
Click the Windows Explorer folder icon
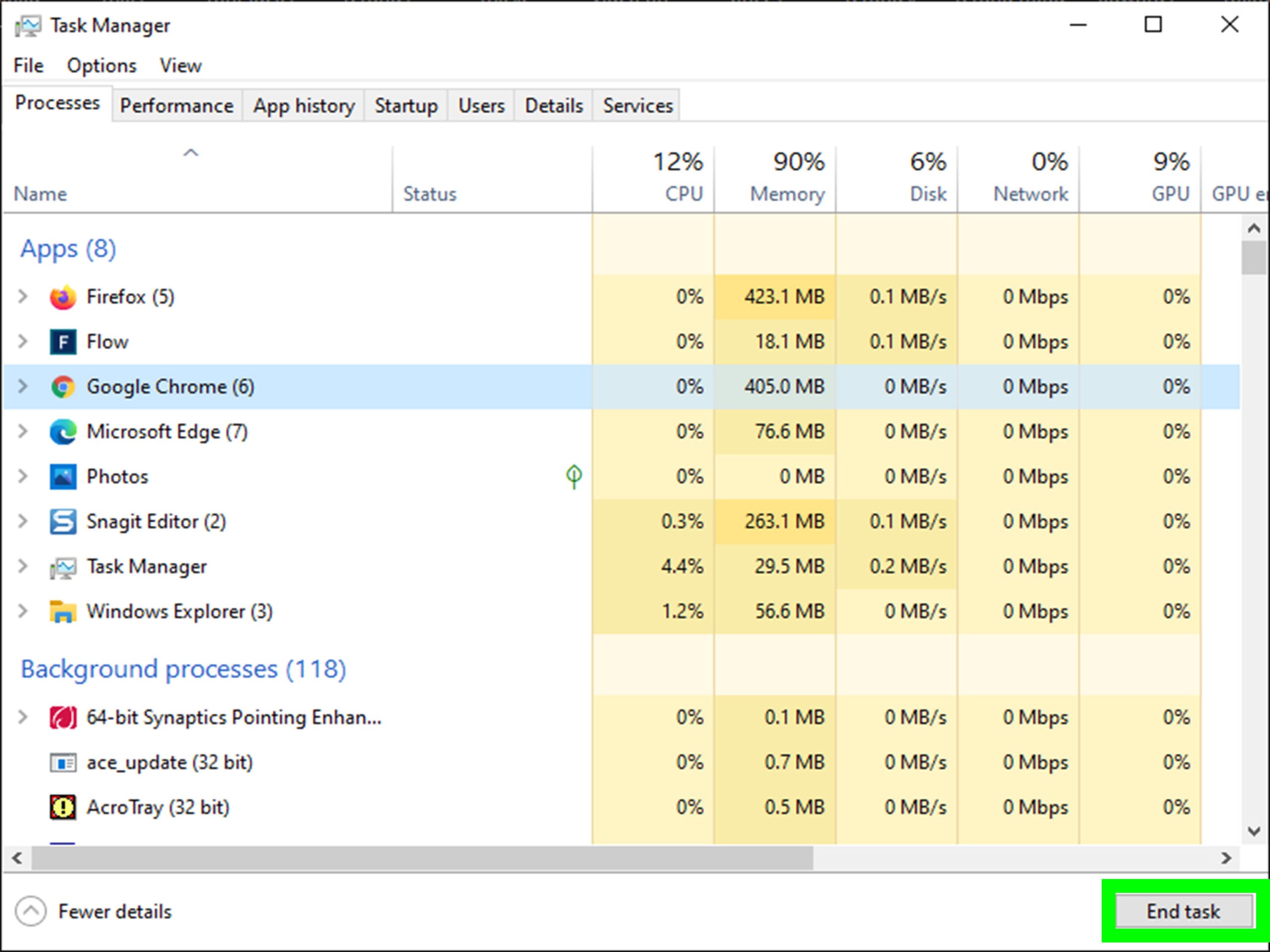[63, 612]
